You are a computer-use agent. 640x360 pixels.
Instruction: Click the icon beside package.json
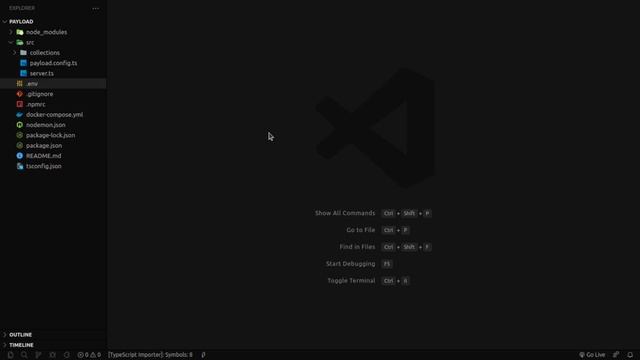click(20, 146)
